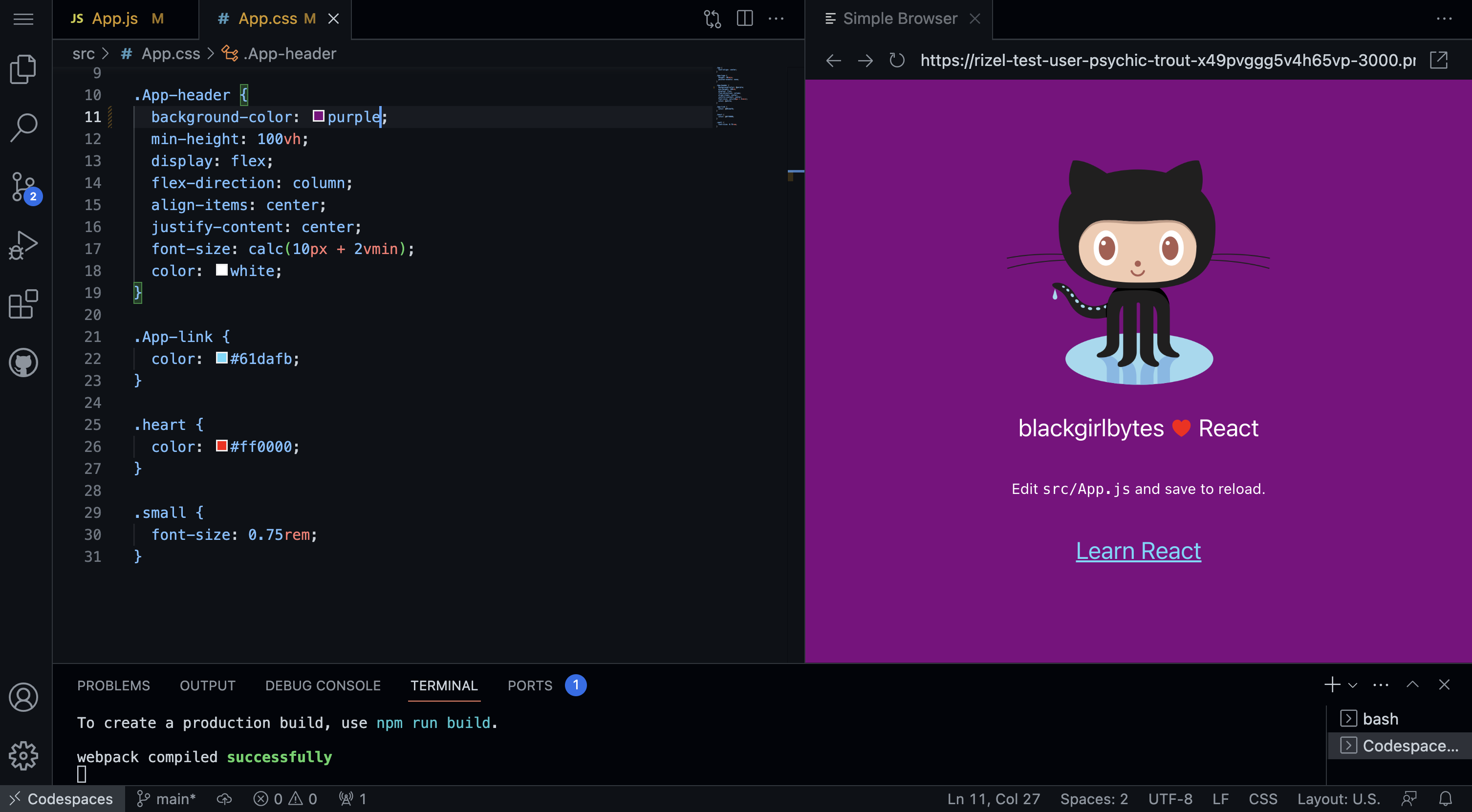Expand the src breadcrumb
1472x812 pixels.
click(84, 54)
